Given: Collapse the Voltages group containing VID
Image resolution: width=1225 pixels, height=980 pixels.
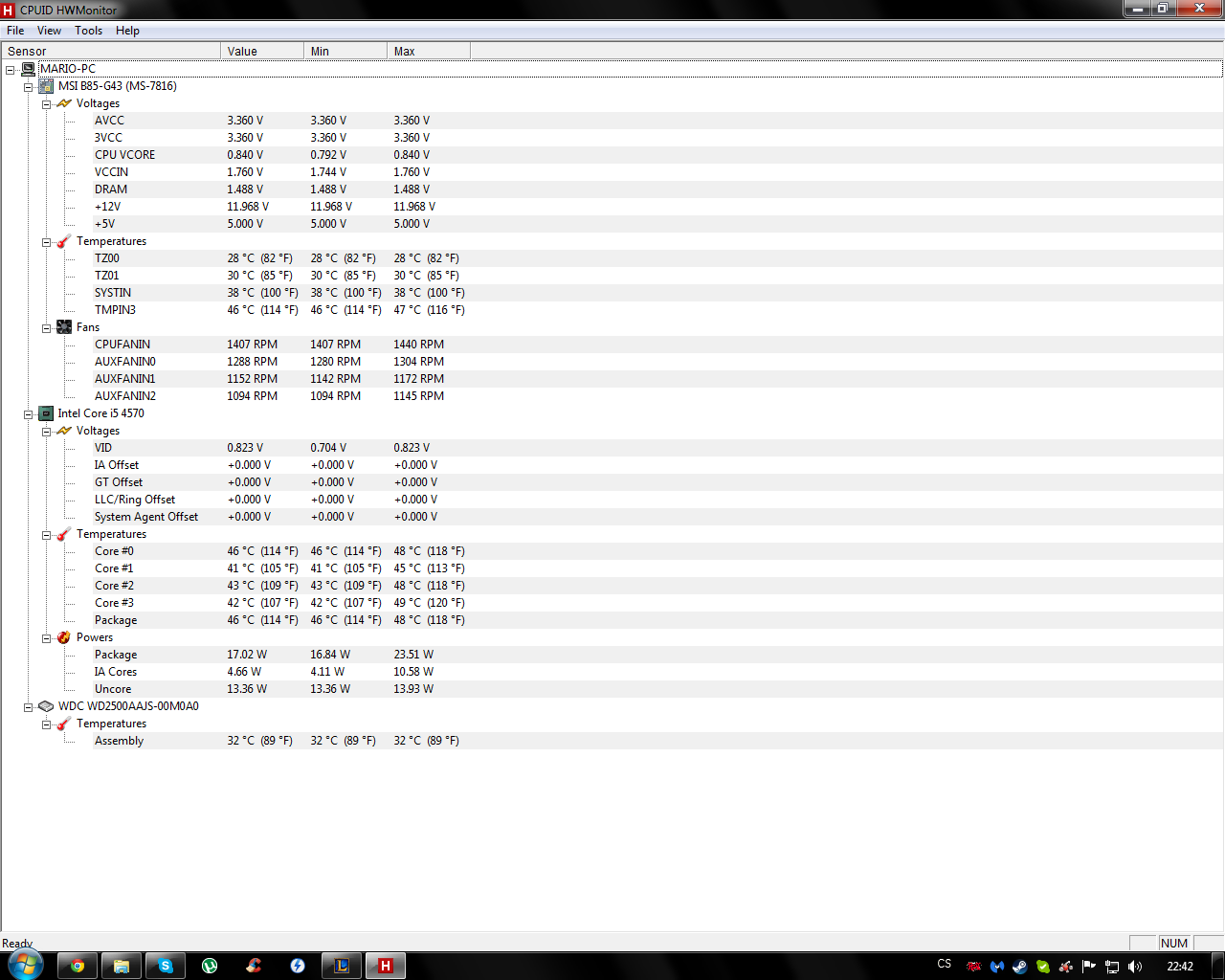Looking at the screenshot, I should tap(46, 432).
